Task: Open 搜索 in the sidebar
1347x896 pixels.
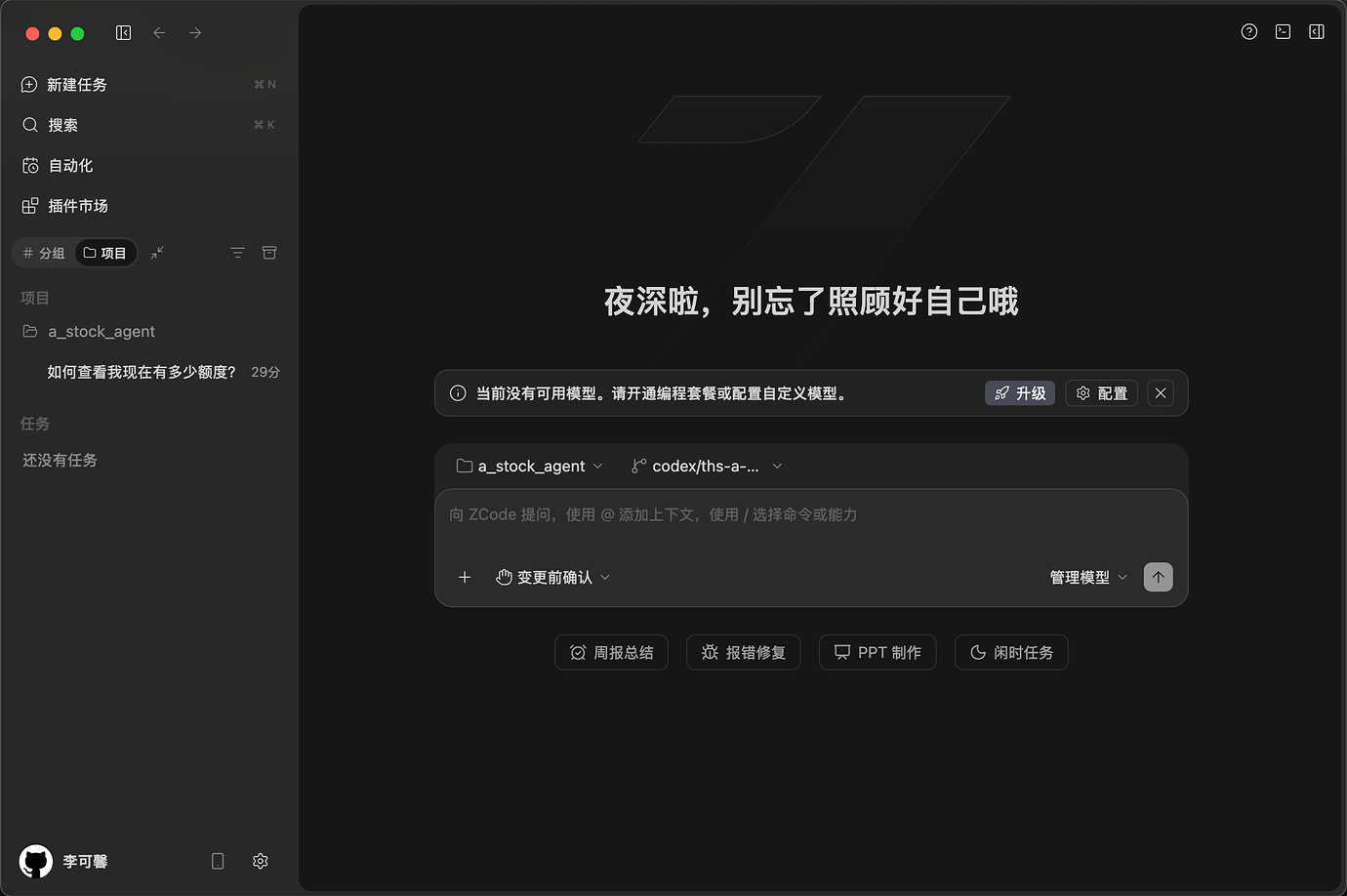Action: 148,125
